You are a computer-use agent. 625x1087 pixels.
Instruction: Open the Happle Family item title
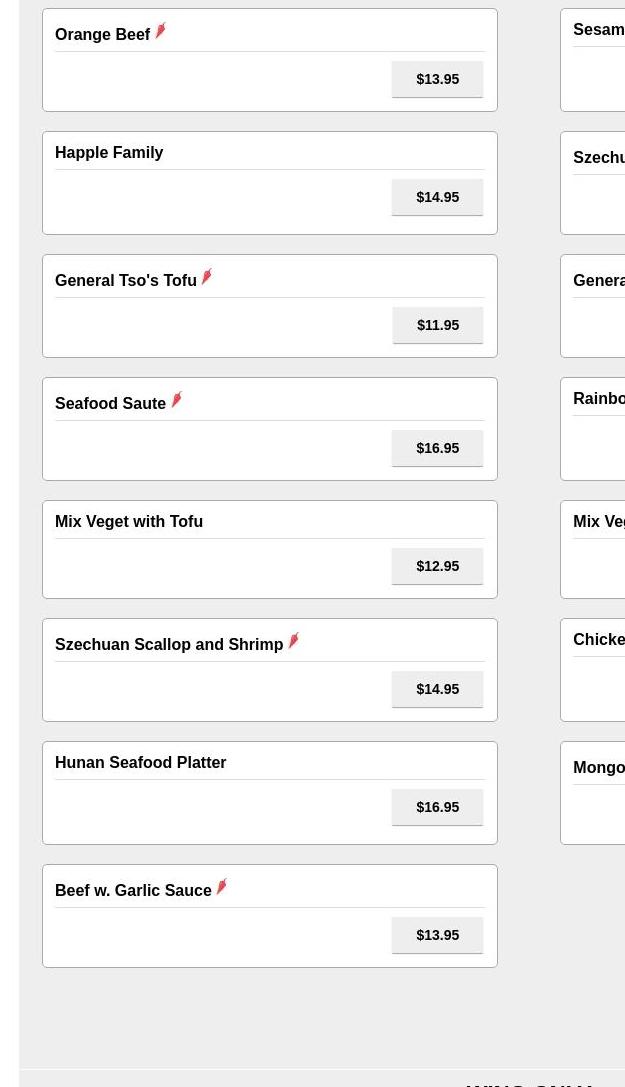(109, 153)
